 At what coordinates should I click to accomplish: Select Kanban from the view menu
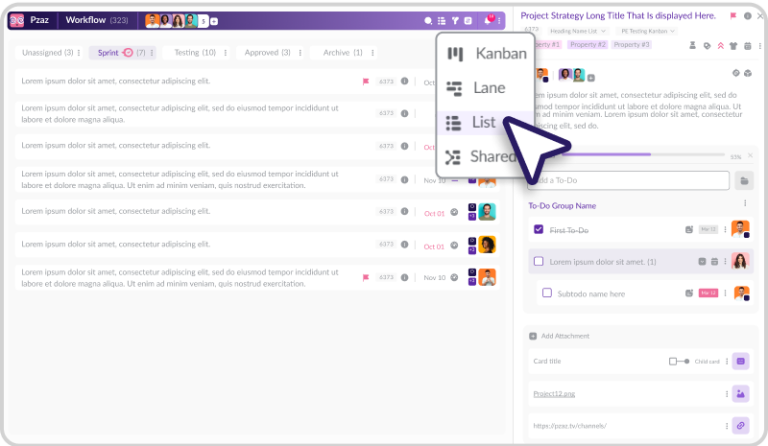click(490, 54)
